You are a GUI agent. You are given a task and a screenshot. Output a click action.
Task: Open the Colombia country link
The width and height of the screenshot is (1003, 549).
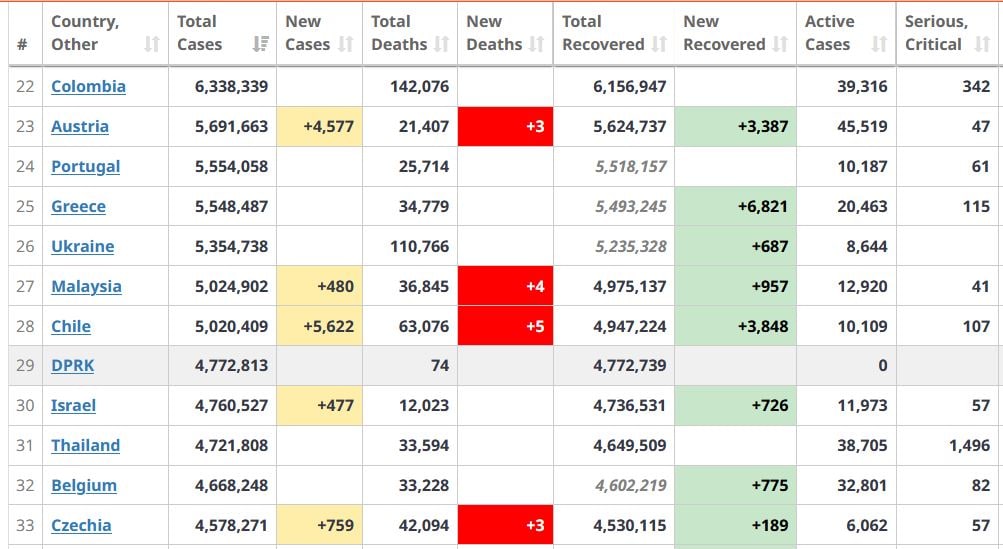tap(88, 86)
